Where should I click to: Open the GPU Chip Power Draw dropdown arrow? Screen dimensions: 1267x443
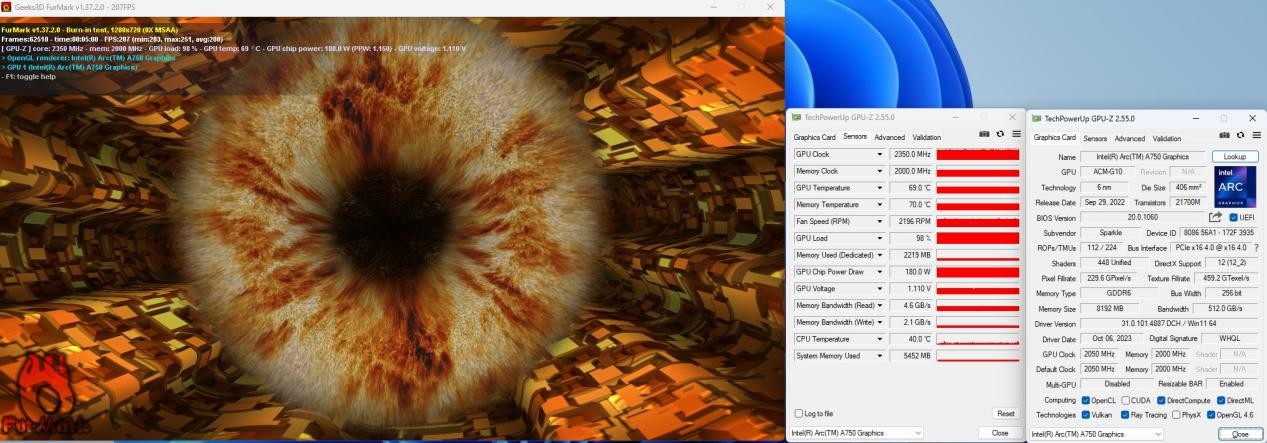(x=880, y=272)
